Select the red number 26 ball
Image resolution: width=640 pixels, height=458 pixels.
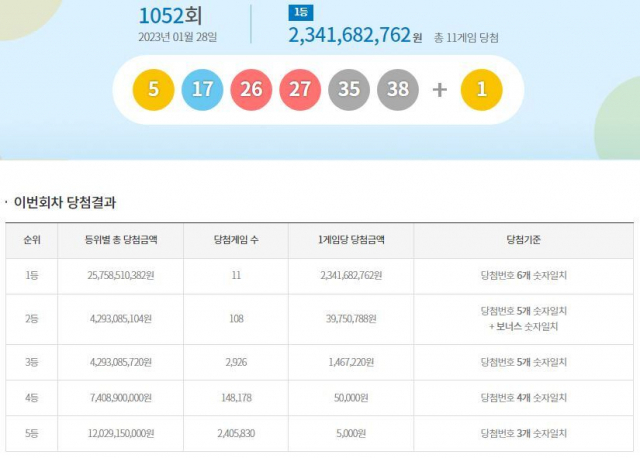tap(251, 90)
